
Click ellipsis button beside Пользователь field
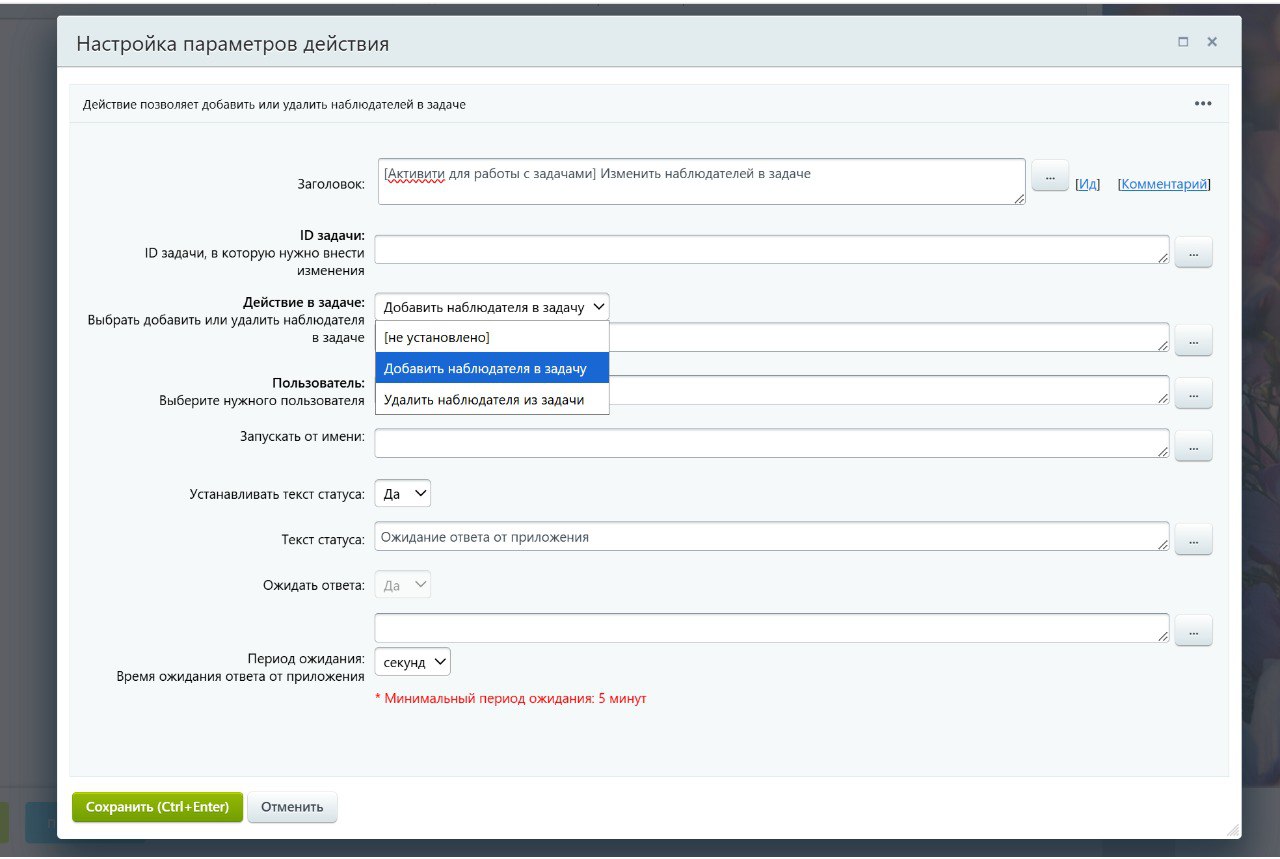1193,393
